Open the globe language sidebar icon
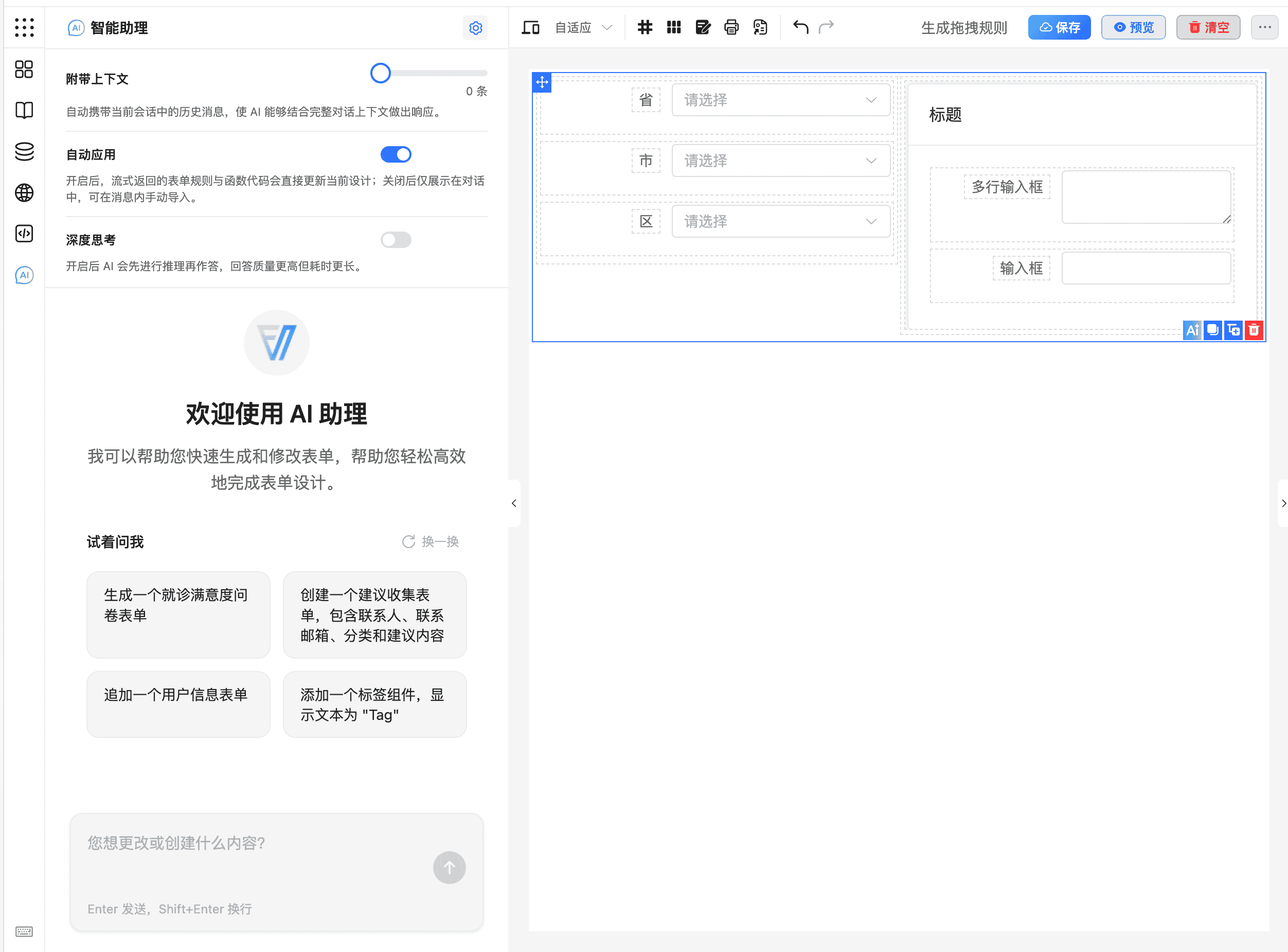Viewport: 1288px width, 952px height. 24,192
